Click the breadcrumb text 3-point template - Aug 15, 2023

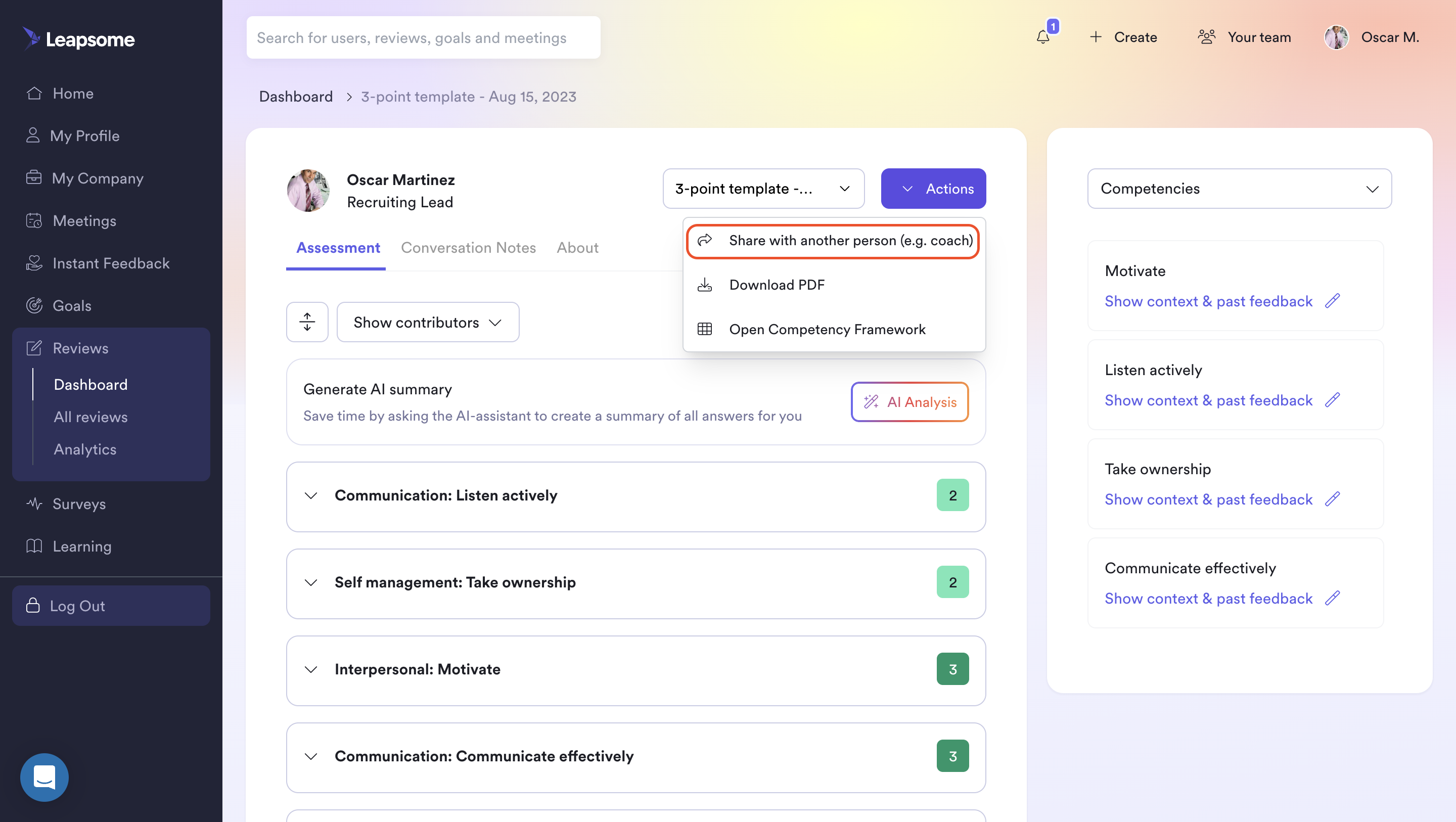[469, 97]
